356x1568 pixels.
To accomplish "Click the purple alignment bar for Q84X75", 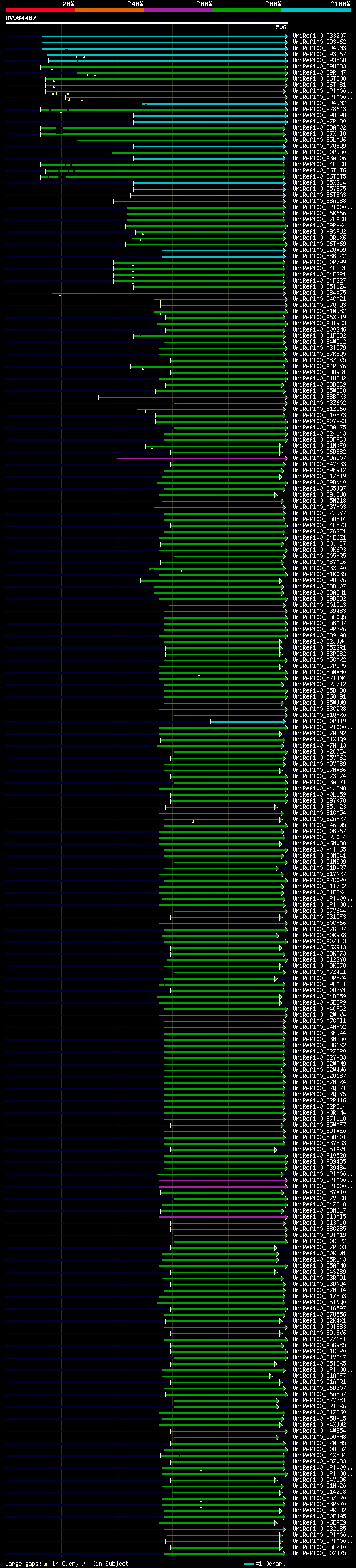I will 169,293.
